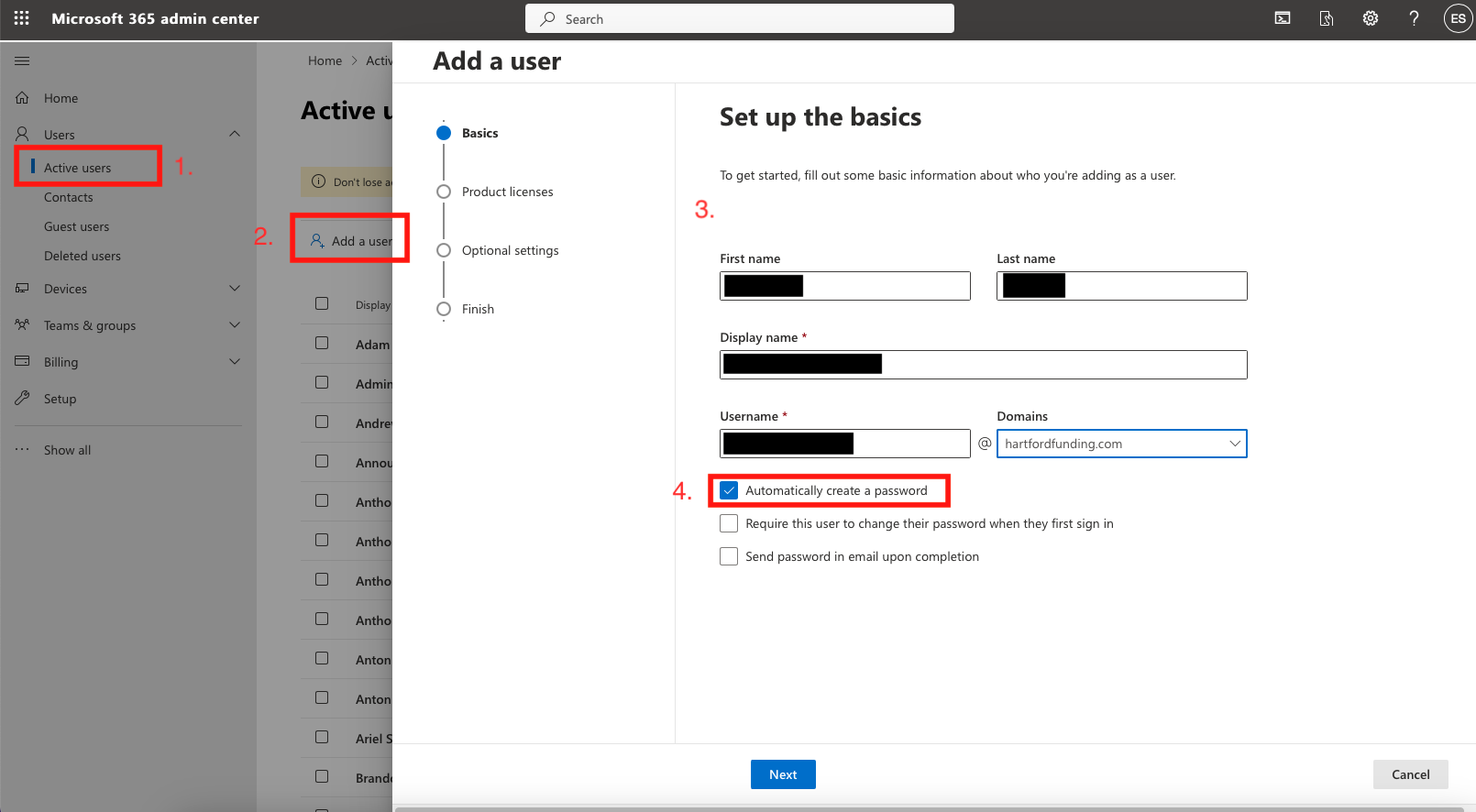Click the top Search box

pos(740,18)
